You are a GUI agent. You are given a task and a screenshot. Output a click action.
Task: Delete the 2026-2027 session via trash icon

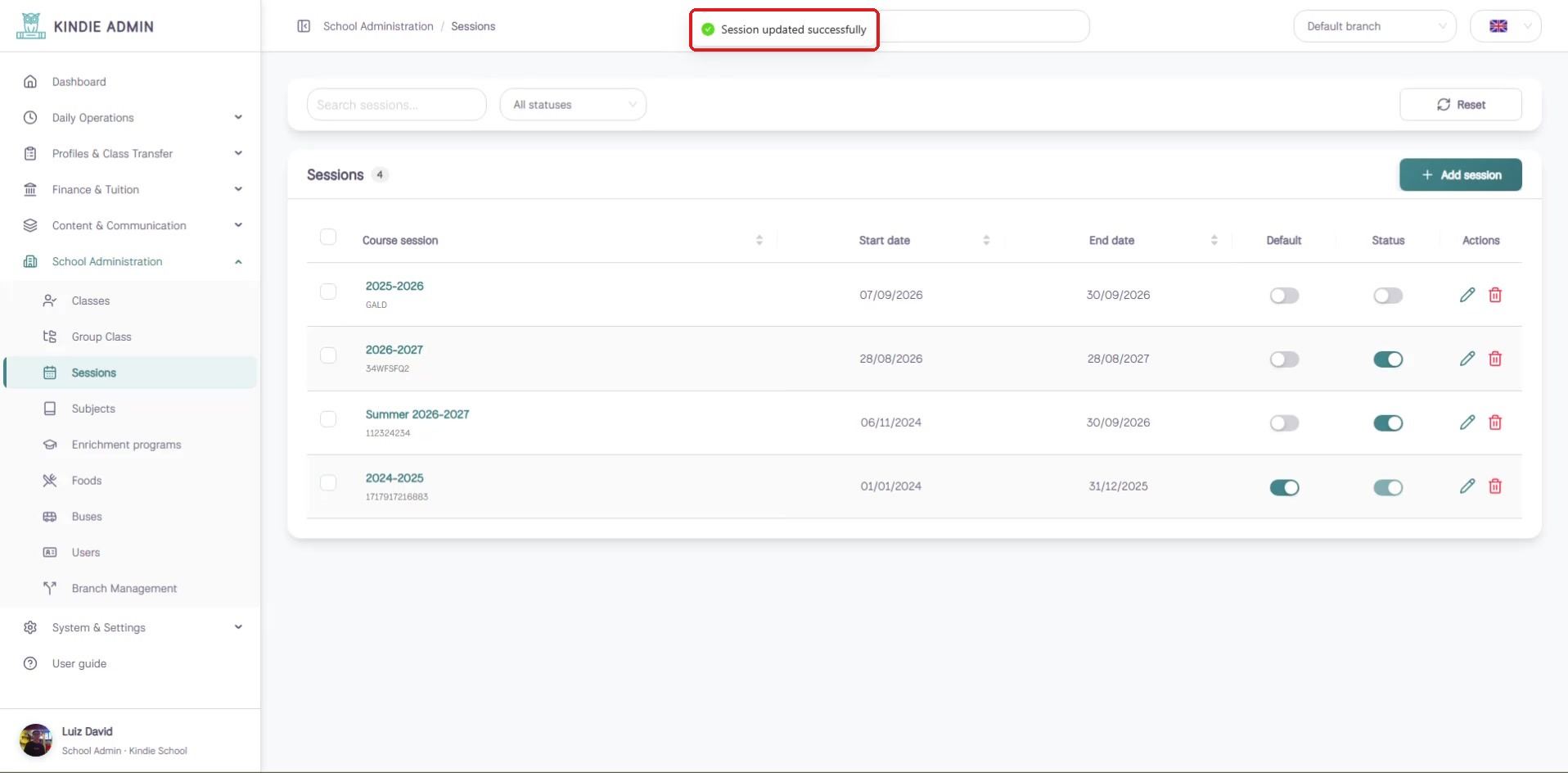(x=1495, y=359)
